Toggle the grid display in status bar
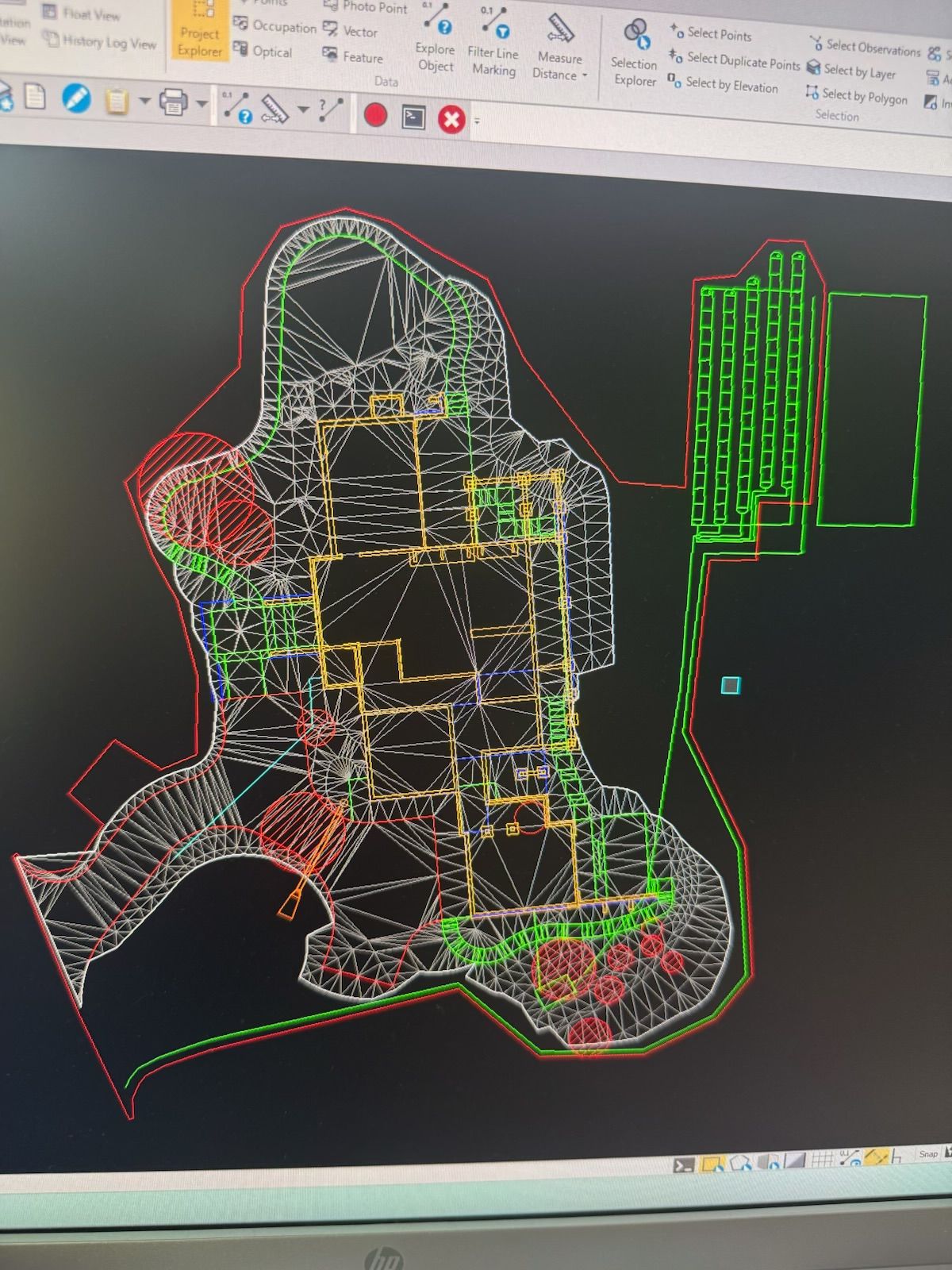The width and height of the screenshot is (952, 1270). click(x=822, y=1160)
